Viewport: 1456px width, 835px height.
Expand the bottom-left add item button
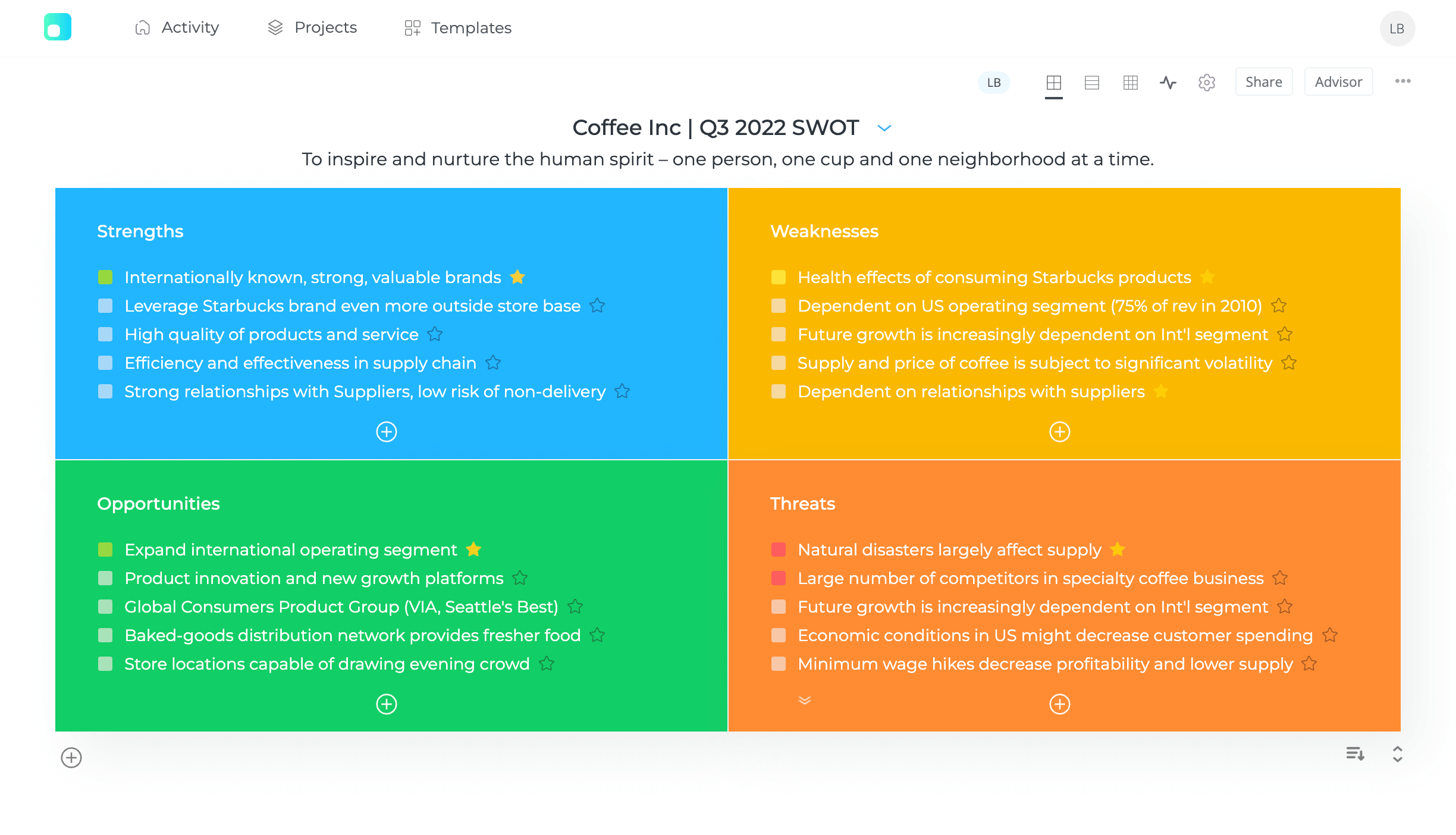[x=71, y=758]
